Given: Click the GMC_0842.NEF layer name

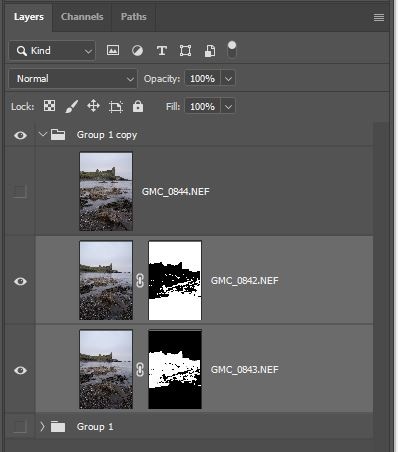Looking at the screenshot, I should 245,281.
